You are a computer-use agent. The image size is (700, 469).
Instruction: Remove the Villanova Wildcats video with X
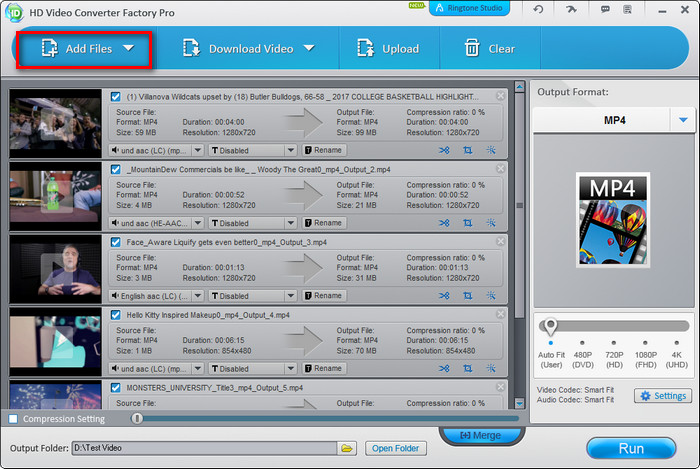pyautogui.click(x=500, y=95)
